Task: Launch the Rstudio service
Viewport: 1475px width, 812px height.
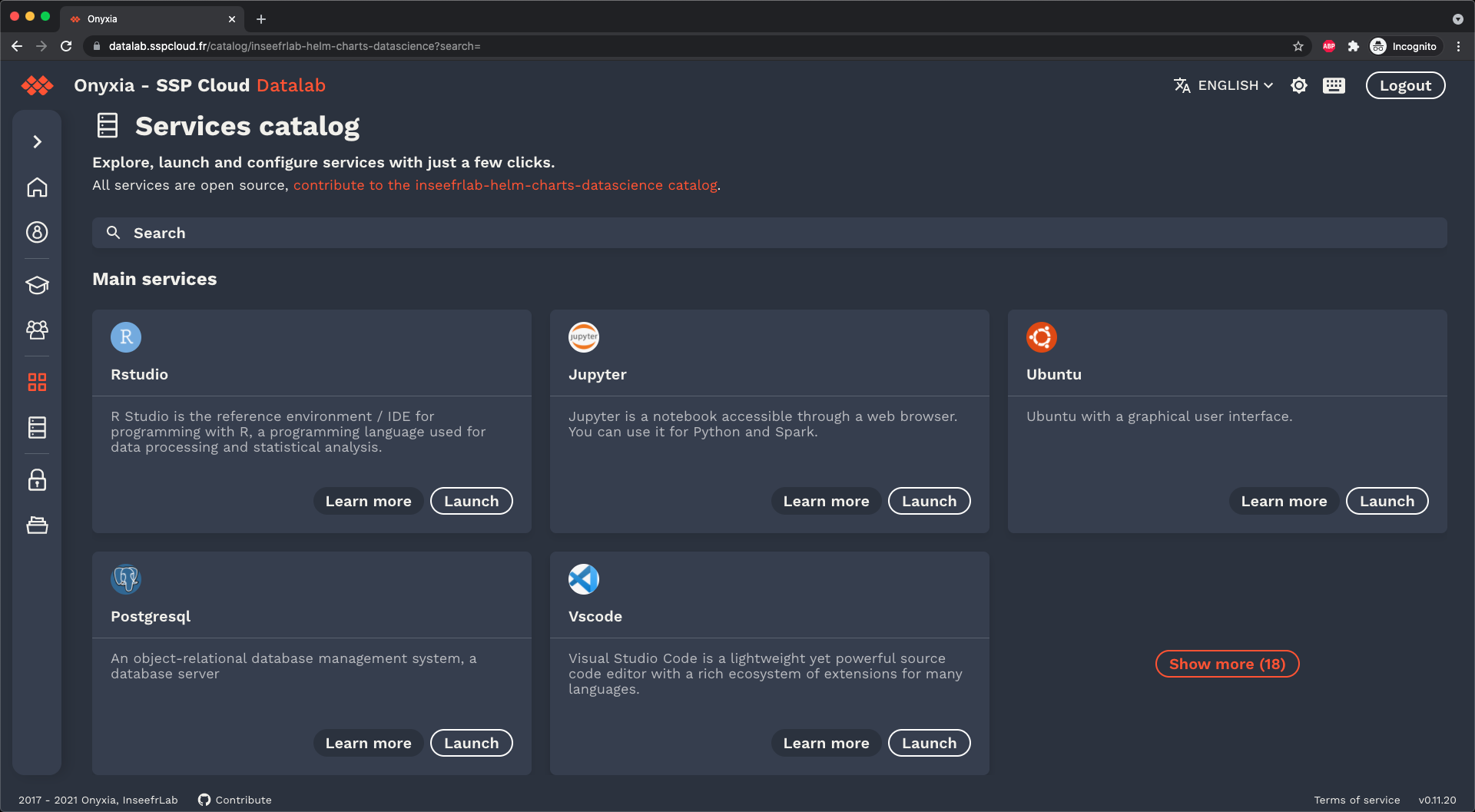Action: coord(471,501)
